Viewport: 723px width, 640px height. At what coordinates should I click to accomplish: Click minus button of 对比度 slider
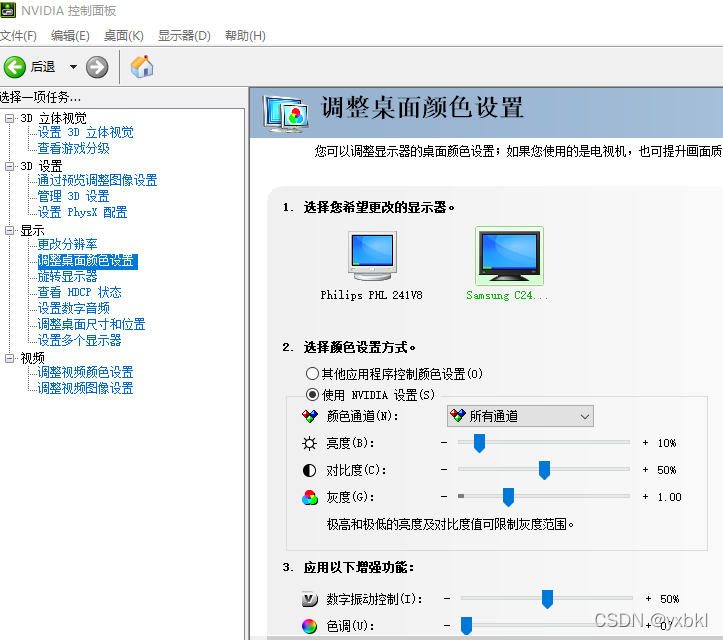444,470
